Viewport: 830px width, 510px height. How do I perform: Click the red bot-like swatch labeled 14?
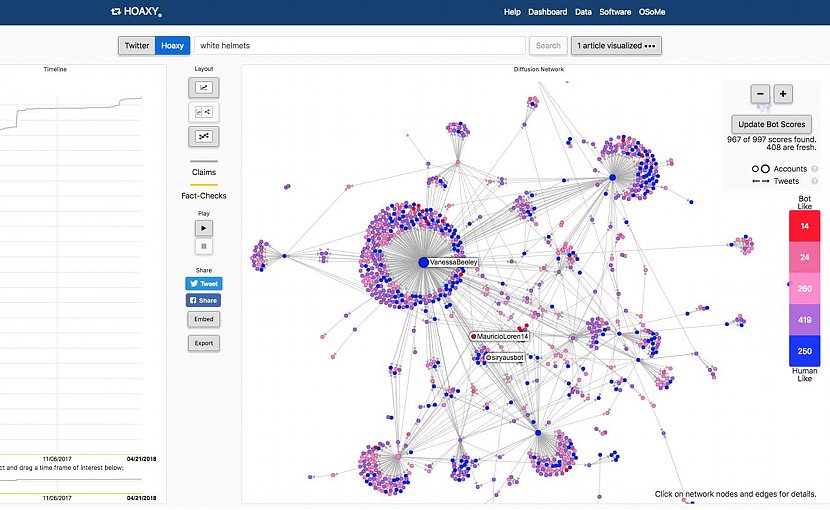pyautogui.click(x=805, y=226)
